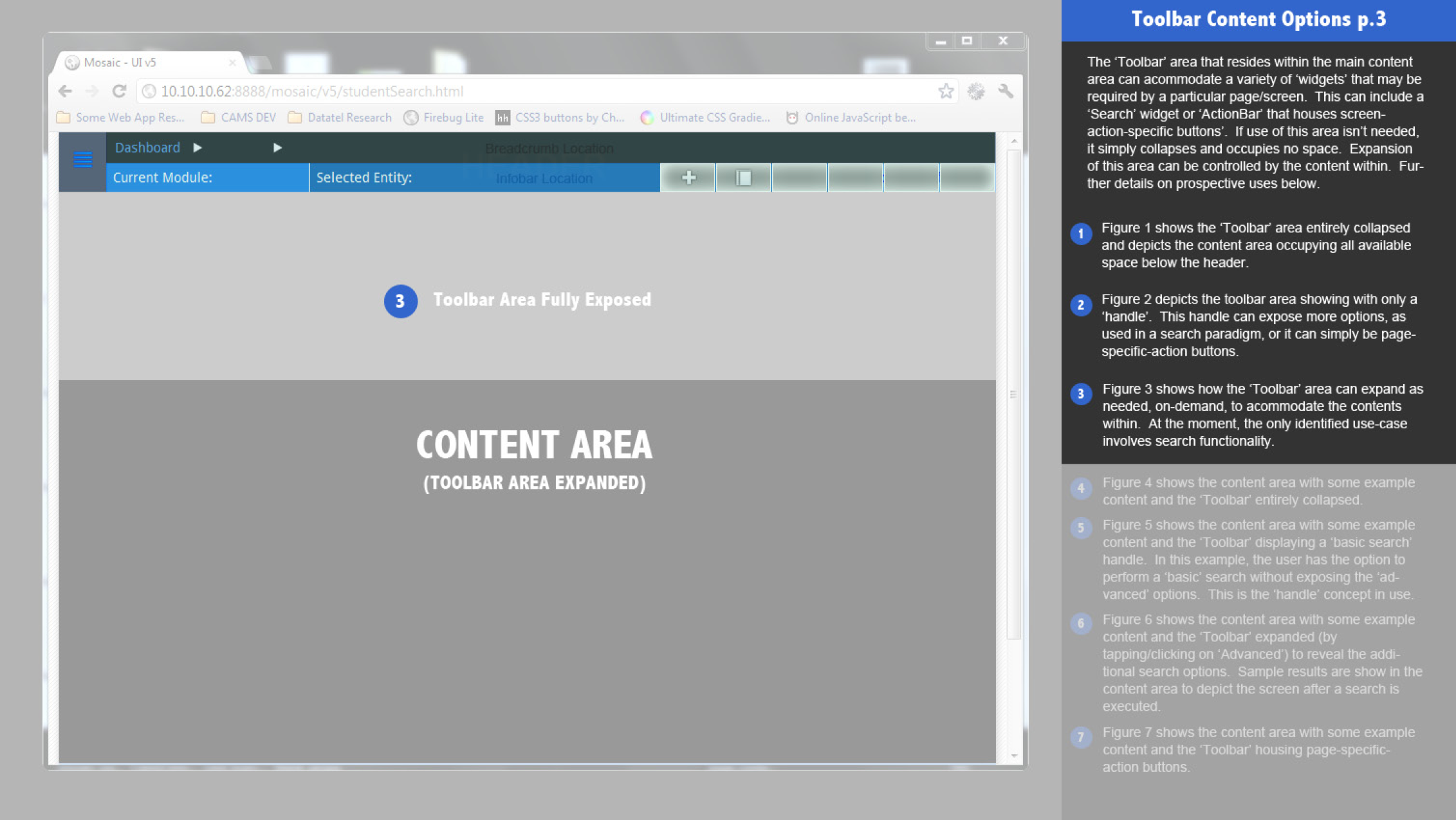Image resolution: width=1456 pixels, height=820 pixels.
Task: Close the Mosaic - UI v5 tab
Action: tap(232, 62)
